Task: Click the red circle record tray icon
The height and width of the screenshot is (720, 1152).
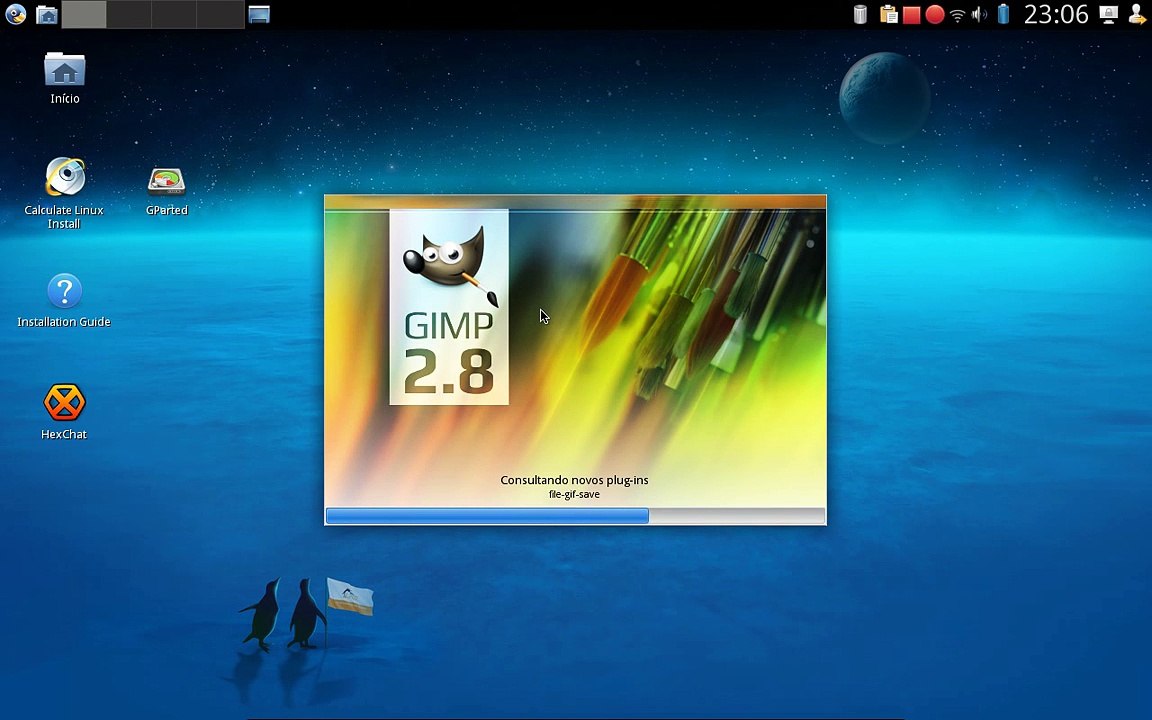Action: (935, 15)
